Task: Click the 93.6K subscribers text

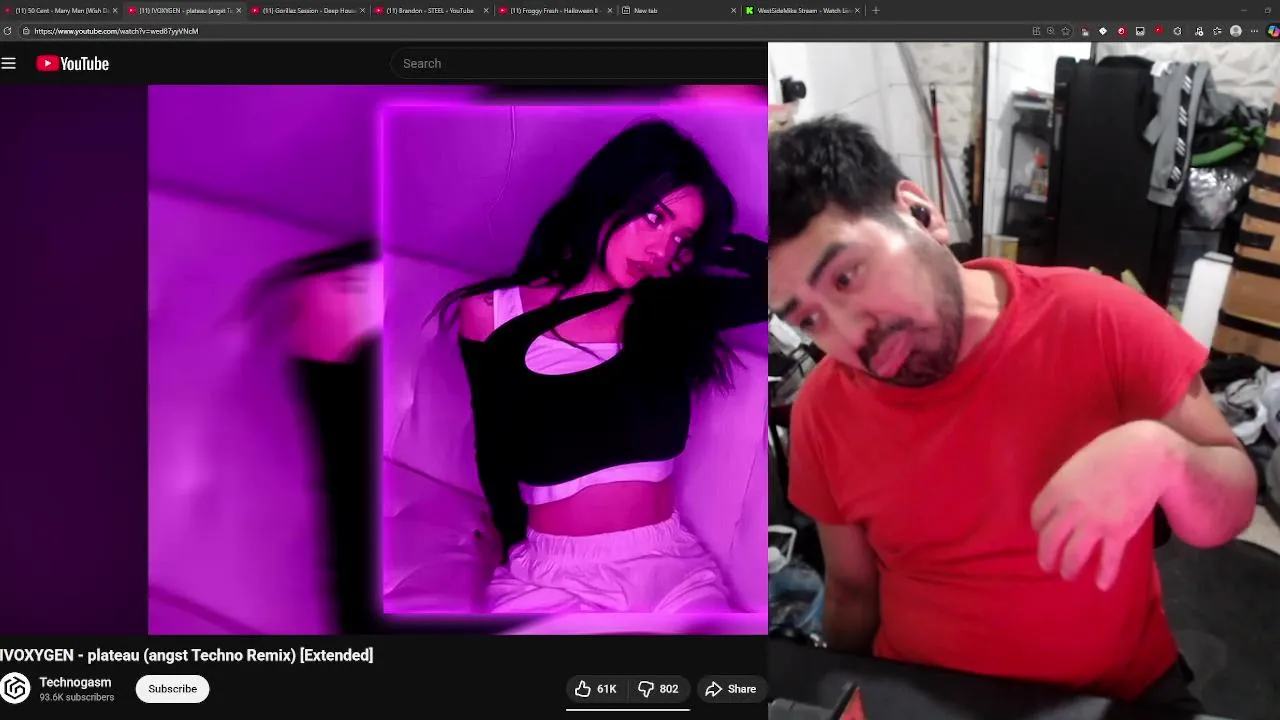Action: [77, 697]
